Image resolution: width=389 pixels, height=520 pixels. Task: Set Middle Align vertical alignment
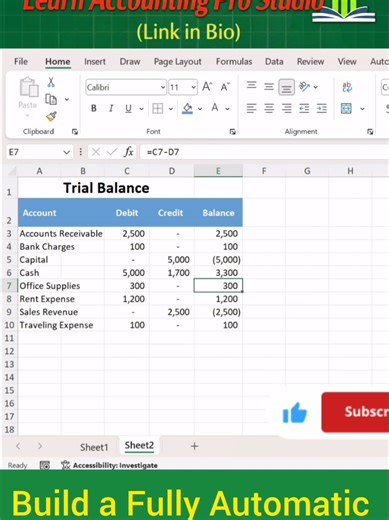pos(269,87)
